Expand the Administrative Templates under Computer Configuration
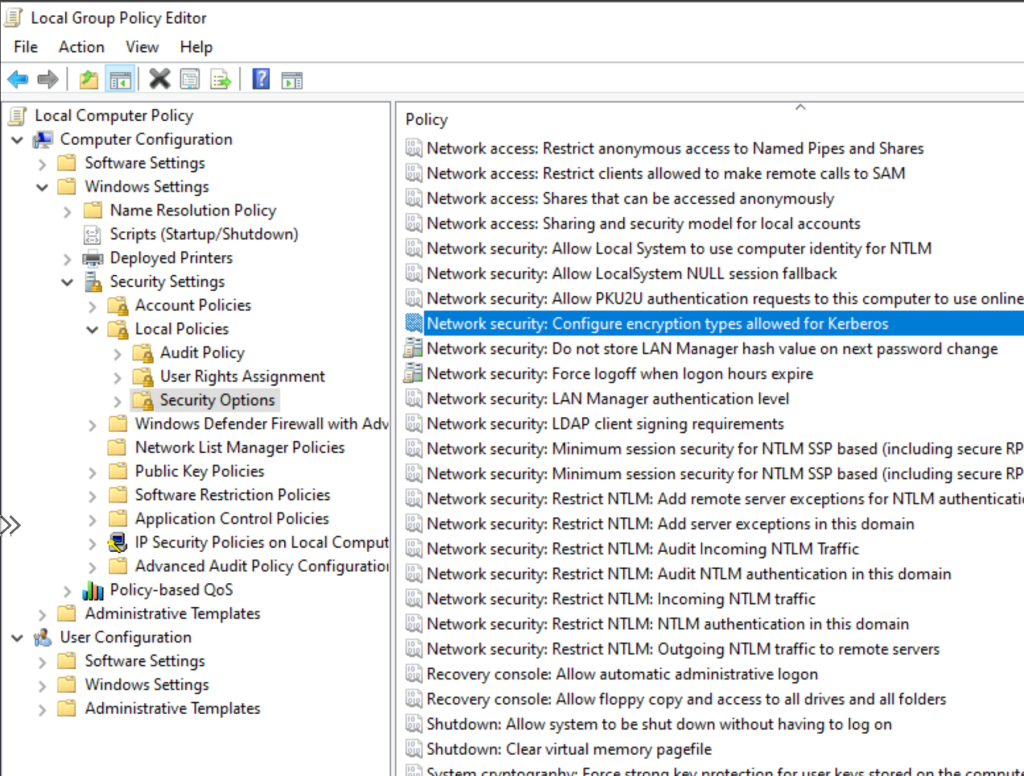 pos(43,614)
